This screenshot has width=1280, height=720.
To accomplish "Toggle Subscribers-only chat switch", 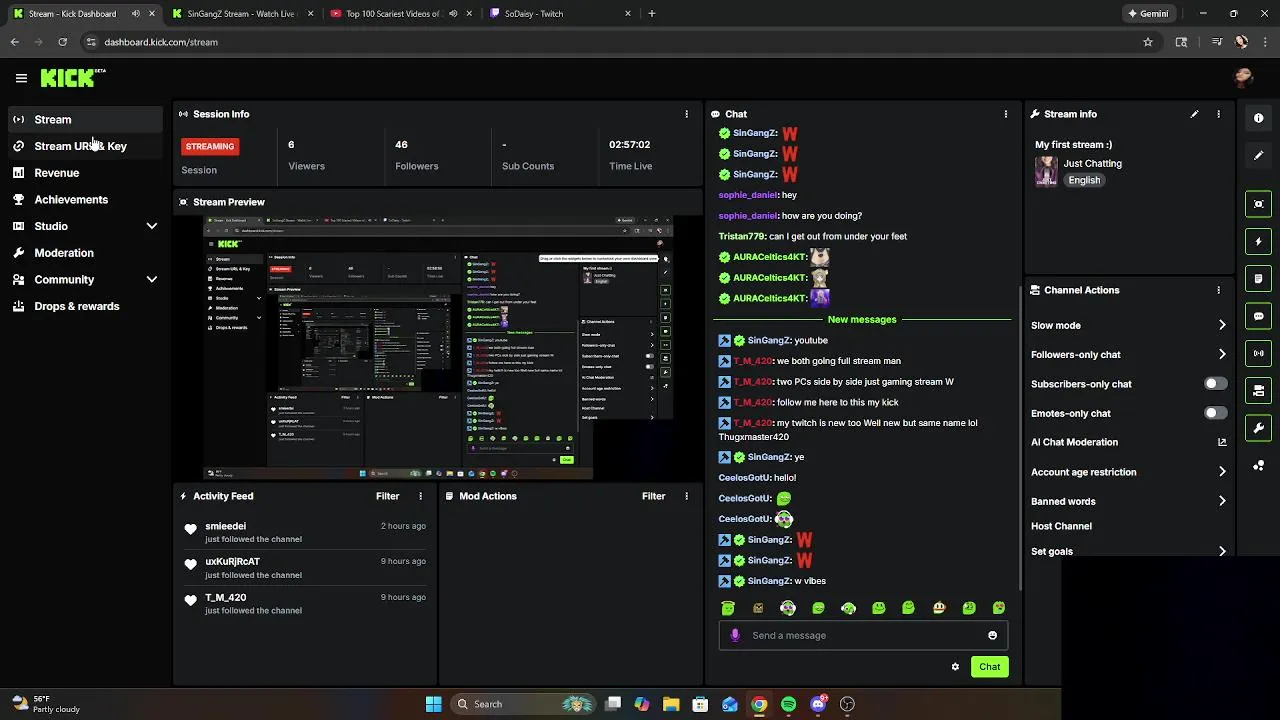I will (x=1215, y=384).
